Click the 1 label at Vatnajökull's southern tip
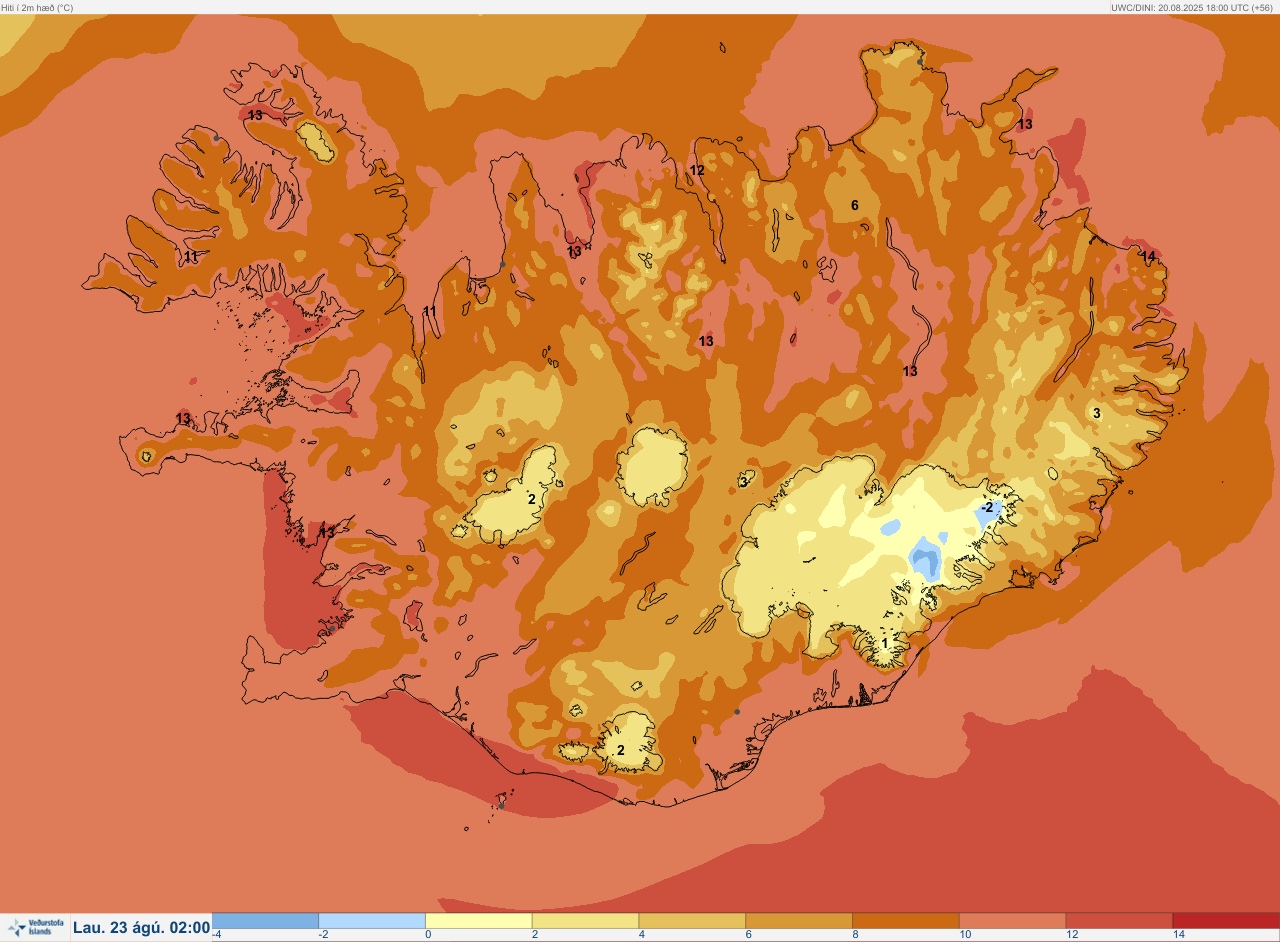 (x=884, y=643)
